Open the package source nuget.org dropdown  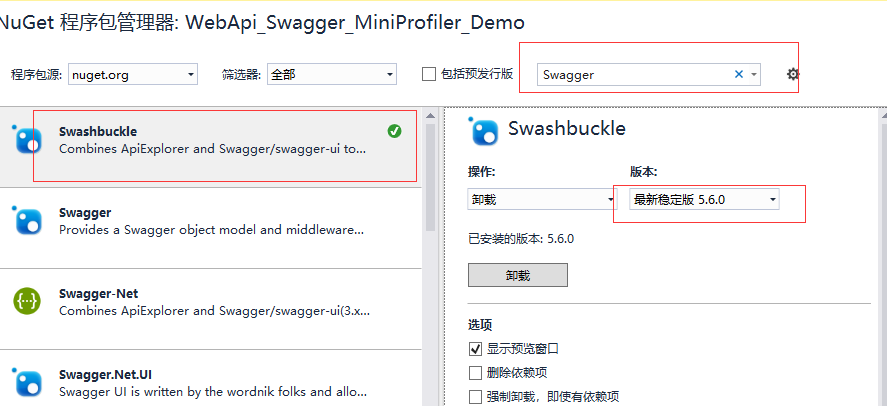133,74
